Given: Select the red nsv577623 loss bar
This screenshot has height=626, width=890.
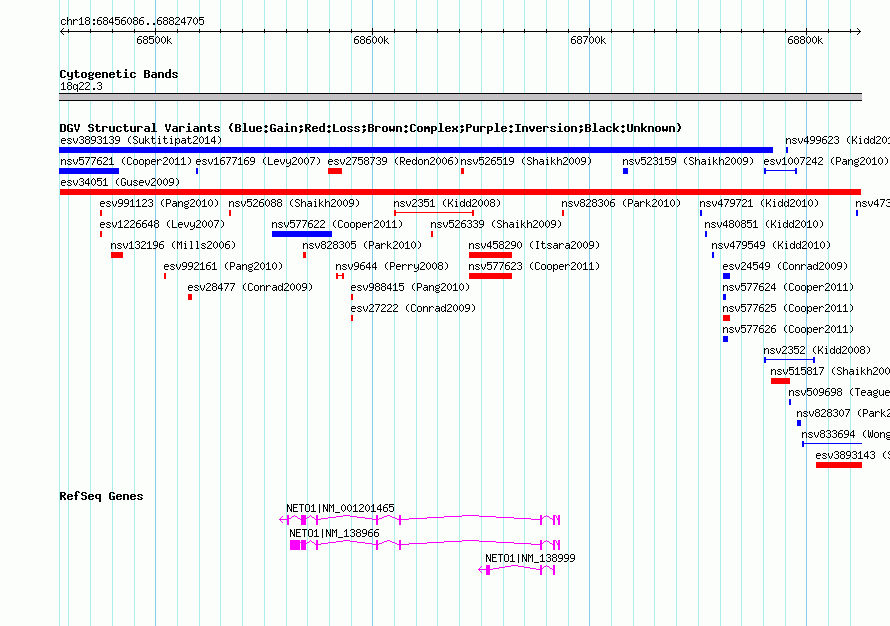Looking at the screenshot, I should pyautogui.click(x=490, y=276).
